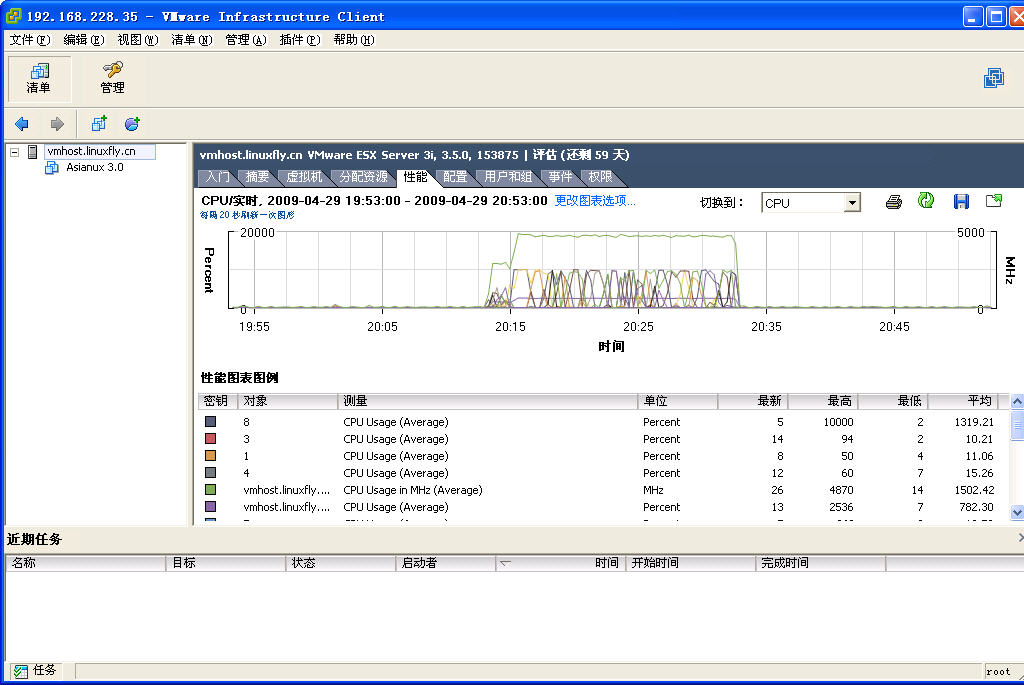Image resolution: width=1024 pixels, height=685 pixels.
Task: Select Asianux 3.0 virtual machine in tree
Action: (94, 167)
